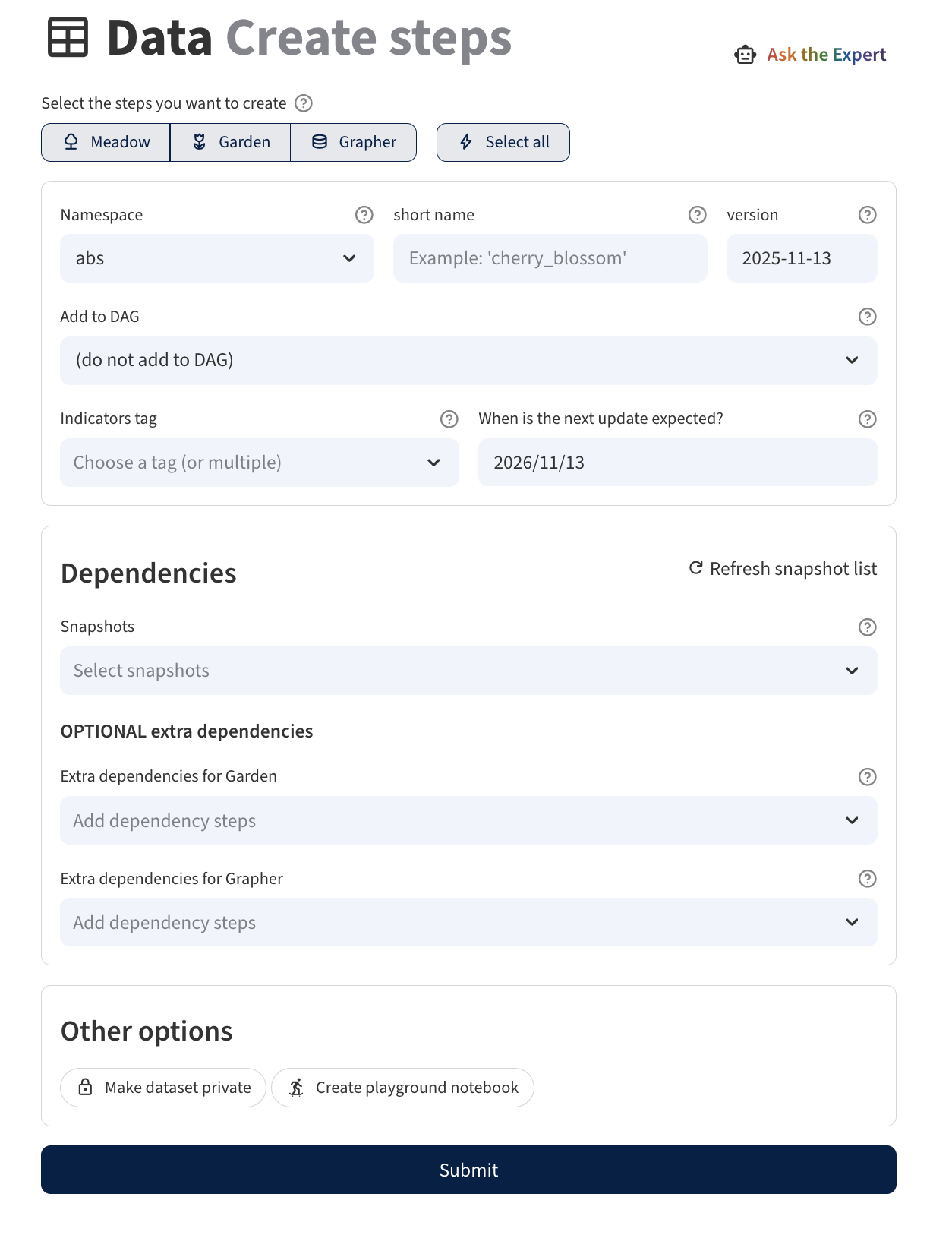Focus the short name input field
Screen dimensions: 952x1235
pos(550,258)
